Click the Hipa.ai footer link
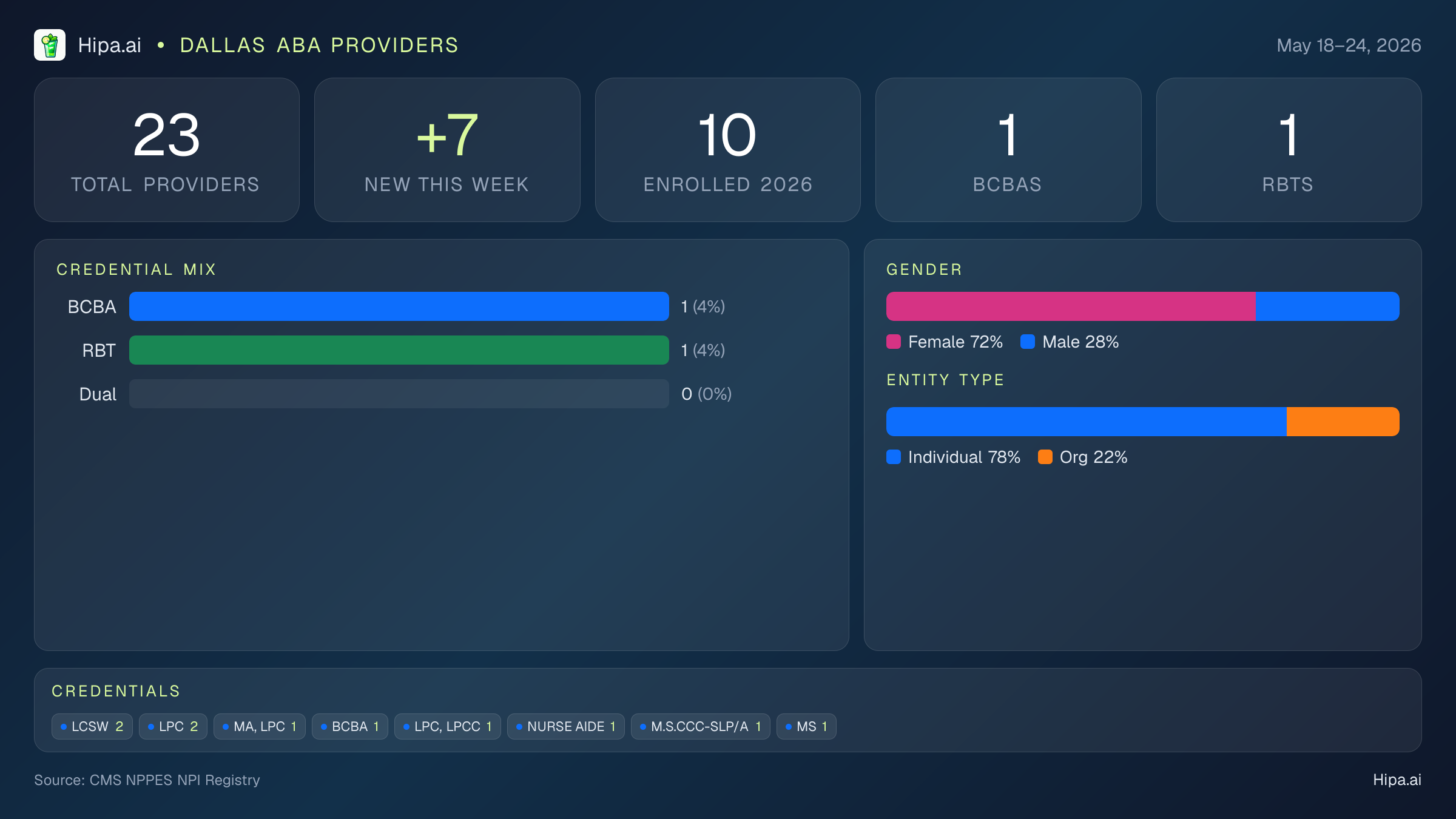1456x819 pixels. pos(1397,780)
